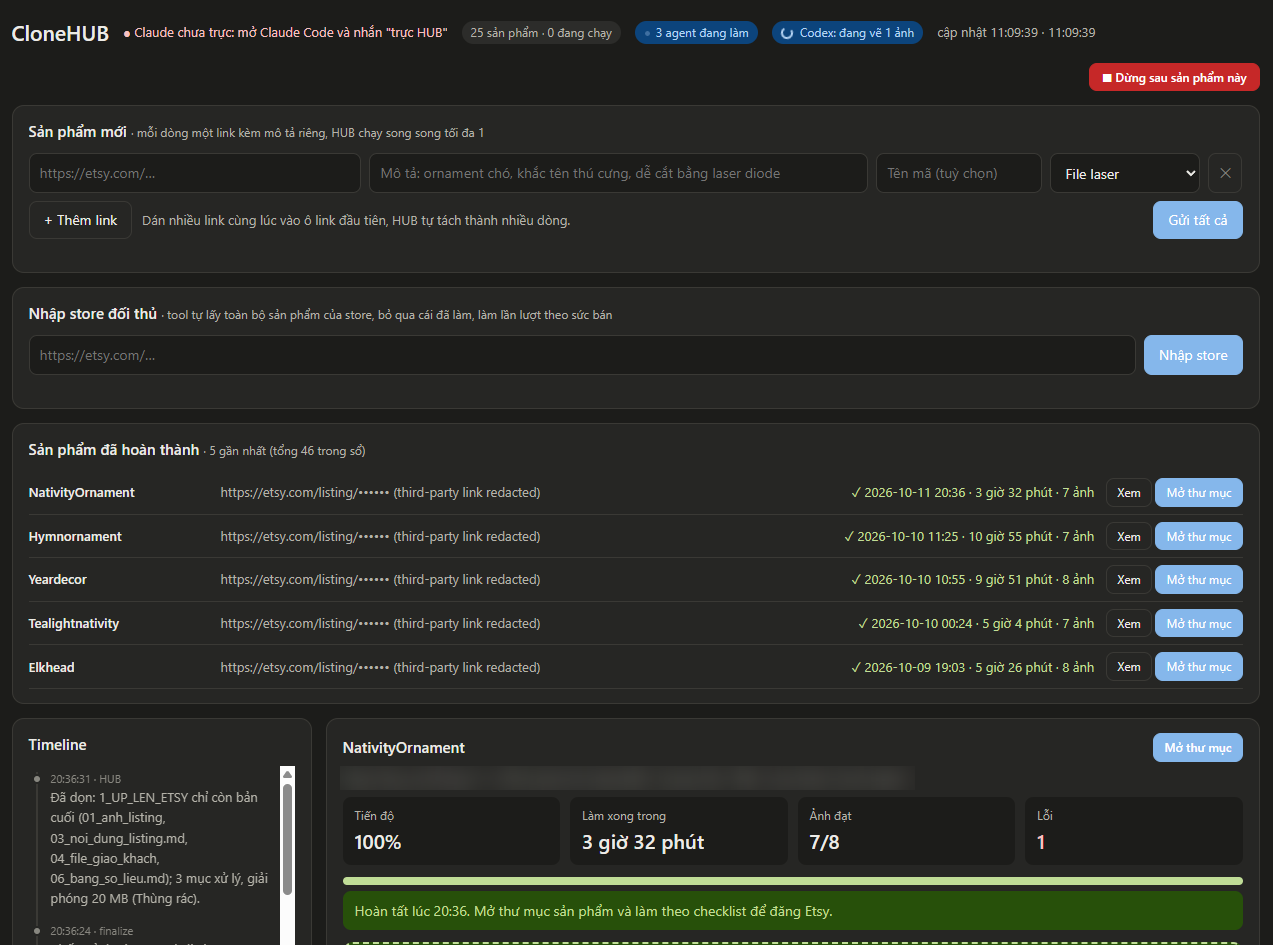Click the Codex: đang vẽ 1 ảnh badge

847,33
